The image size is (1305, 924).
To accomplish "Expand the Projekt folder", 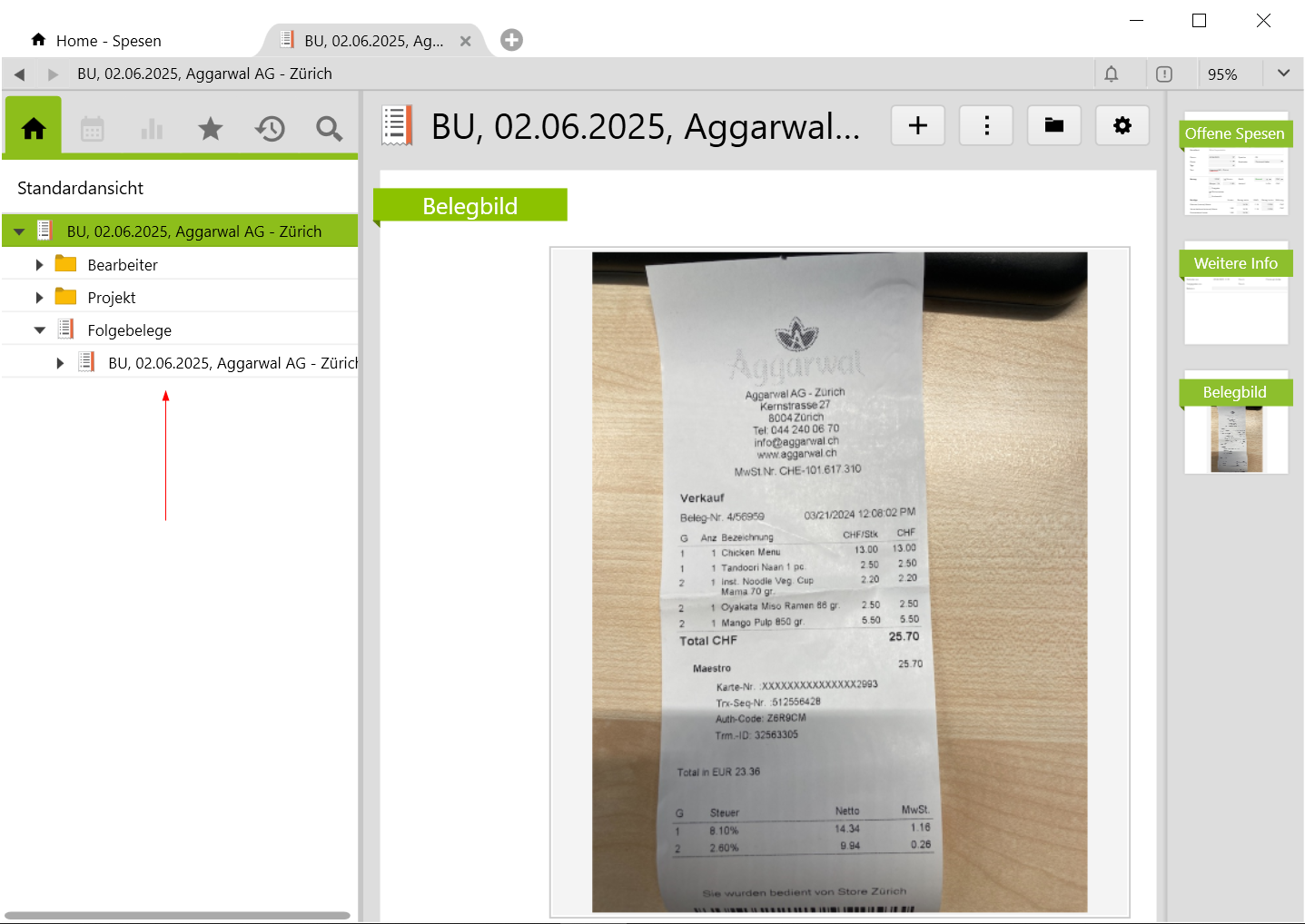I will [39, 298].
